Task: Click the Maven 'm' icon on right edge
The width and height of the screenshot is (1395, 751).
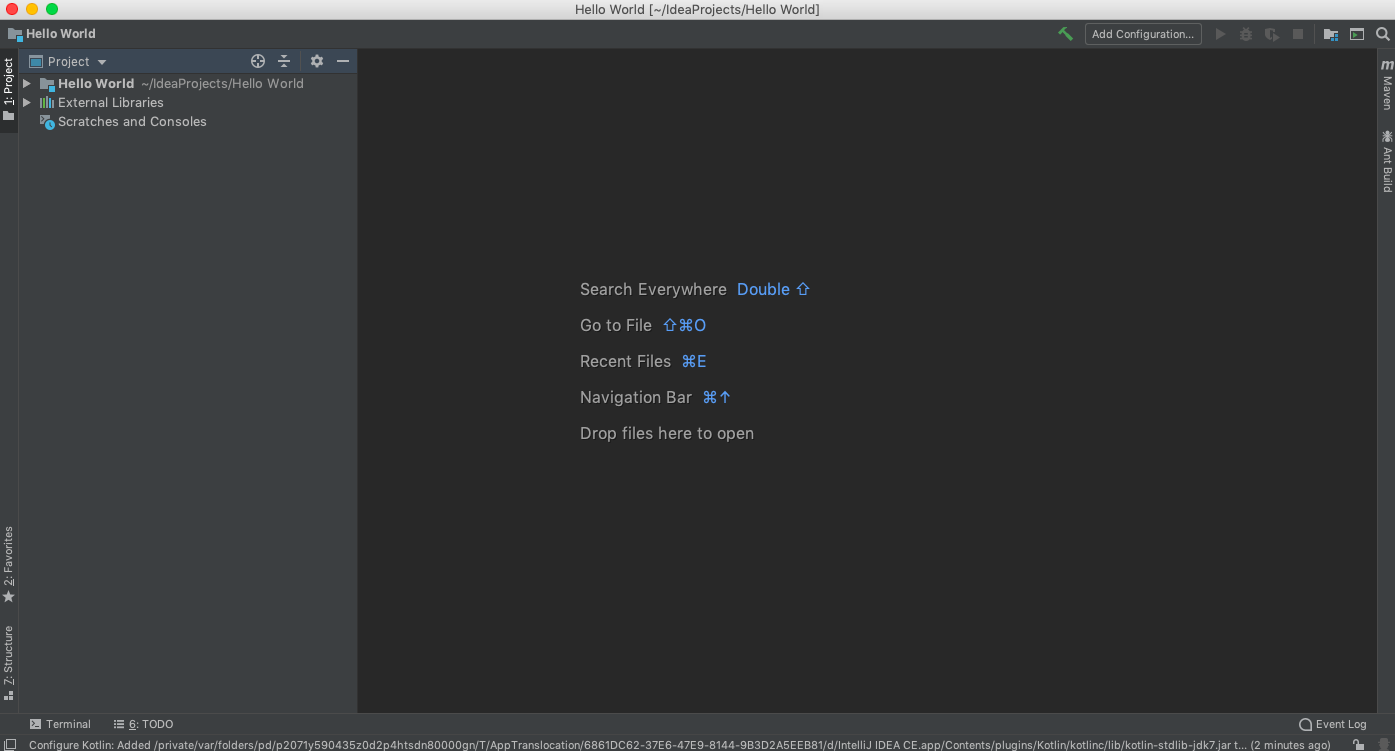Action: point(1387,65)
